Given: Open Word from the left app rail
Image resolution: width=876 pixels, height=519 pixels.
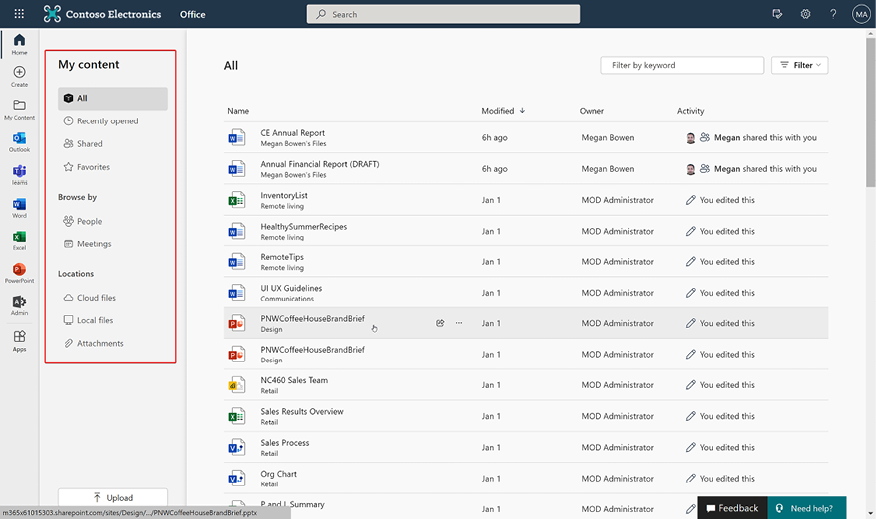Looking at the screenshot, I should (20, 208).
